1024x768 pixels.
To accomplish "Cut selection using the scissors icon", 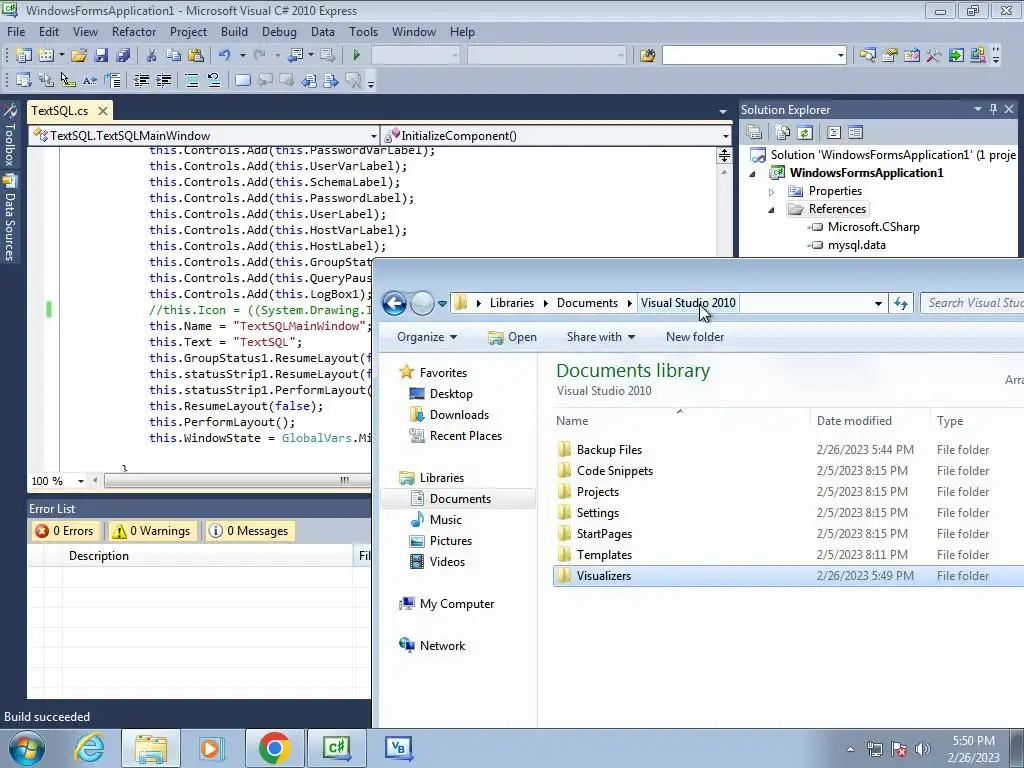I will [152, 56].
